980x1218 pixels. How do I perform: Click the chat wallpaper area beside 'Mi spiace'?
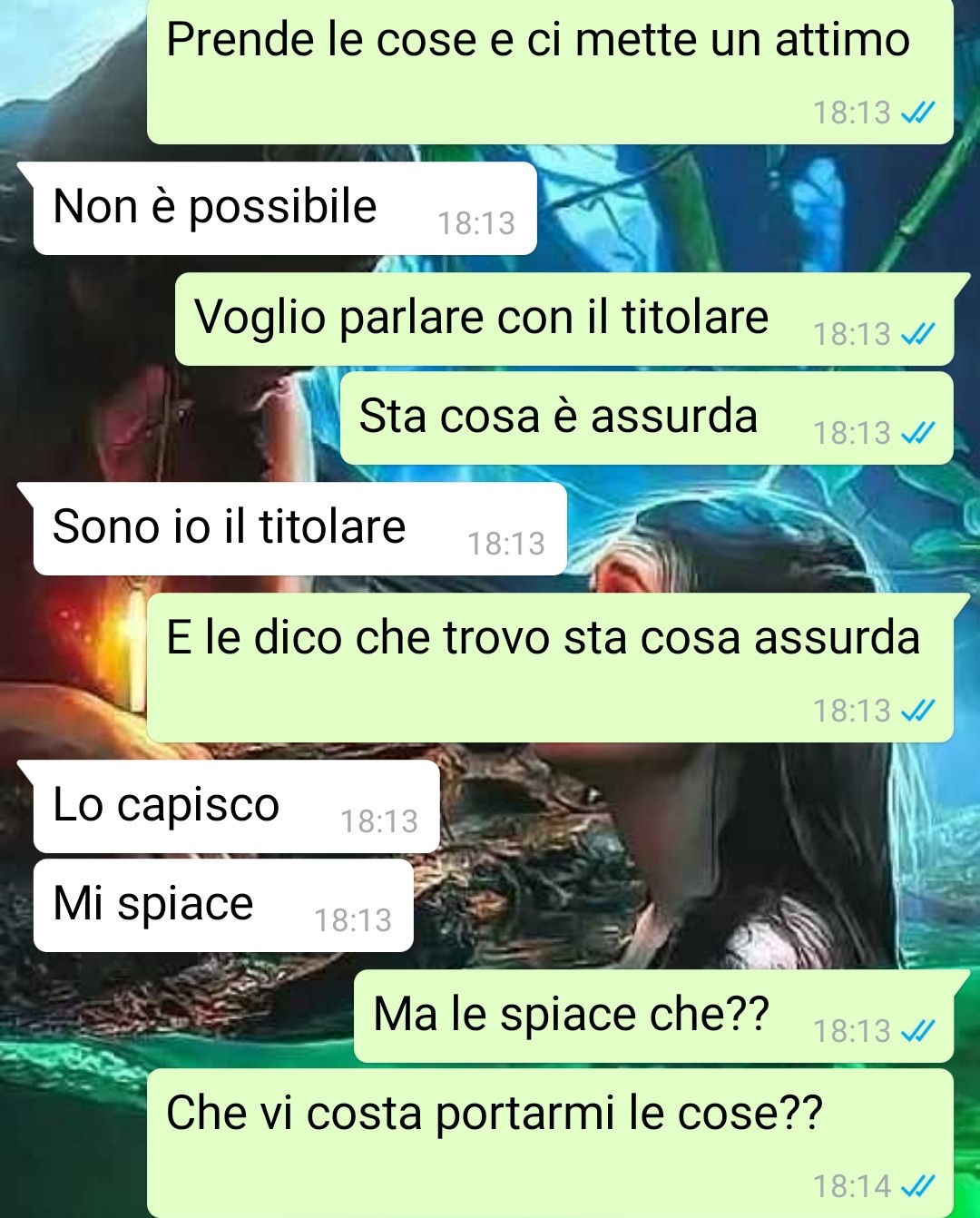pyautogui.click(x=690, y=905)
